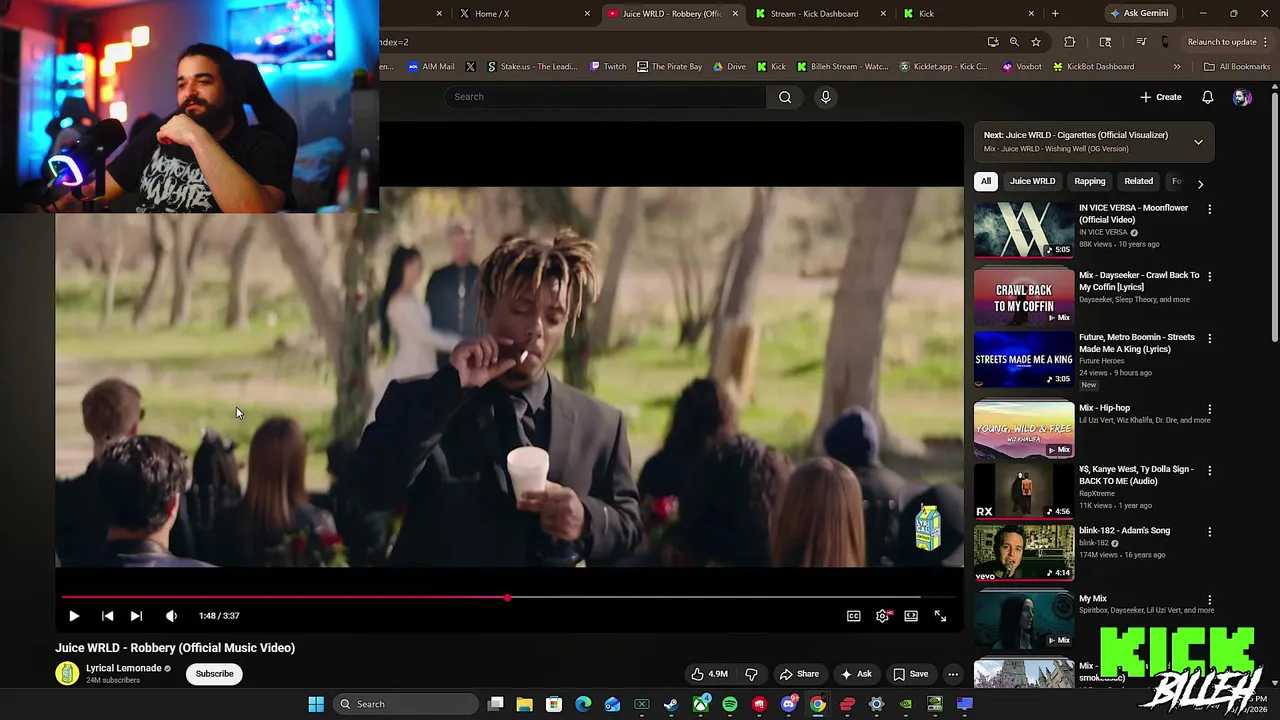Start voice search with microphone
The height and width of the screenshot is (720, 1280).
[x=825, y=97]
